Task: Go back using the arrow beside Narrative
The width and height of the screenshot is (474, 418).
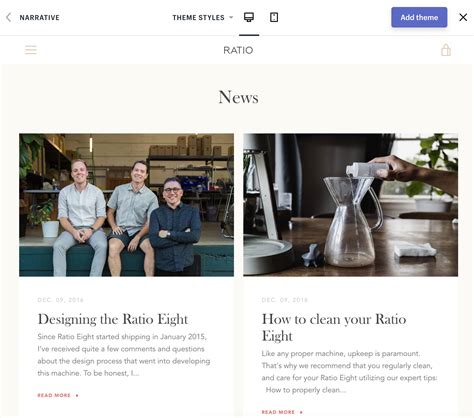Action: click(x=9, y=17)
